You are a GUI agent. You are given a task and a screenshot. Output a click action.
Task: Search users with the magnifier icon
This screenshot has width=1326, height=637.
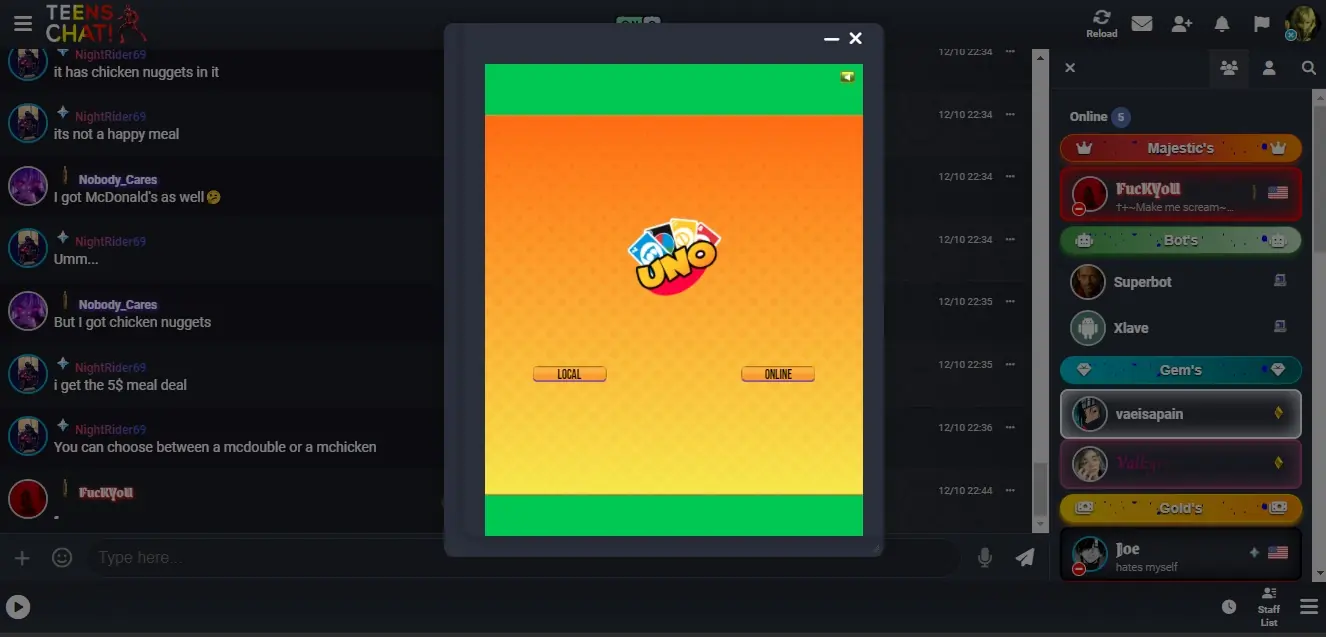(x=1308, y=68)
